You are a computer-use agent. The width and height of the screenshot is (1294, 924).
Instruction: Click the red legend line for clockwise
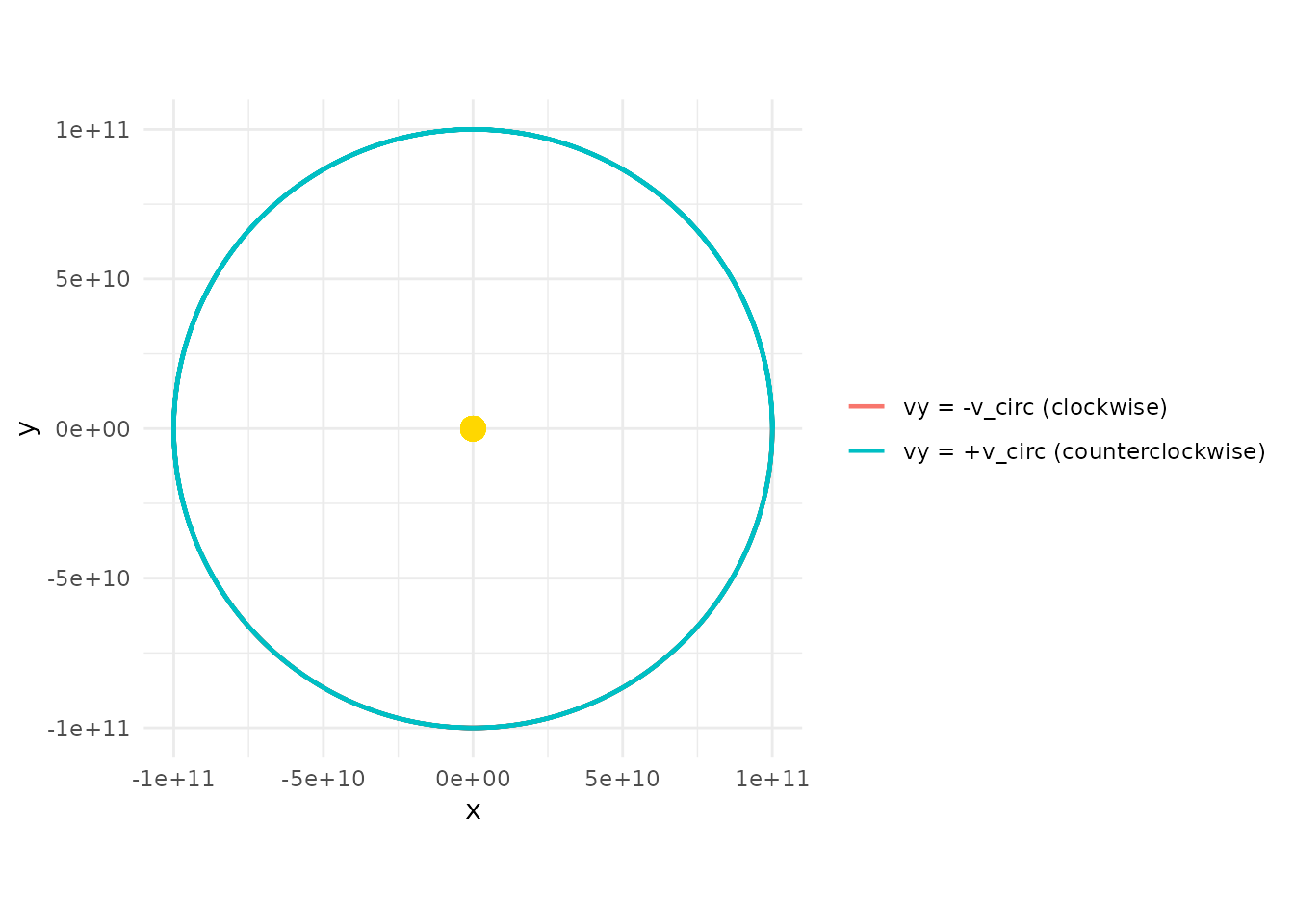click(x=867, y=407)
